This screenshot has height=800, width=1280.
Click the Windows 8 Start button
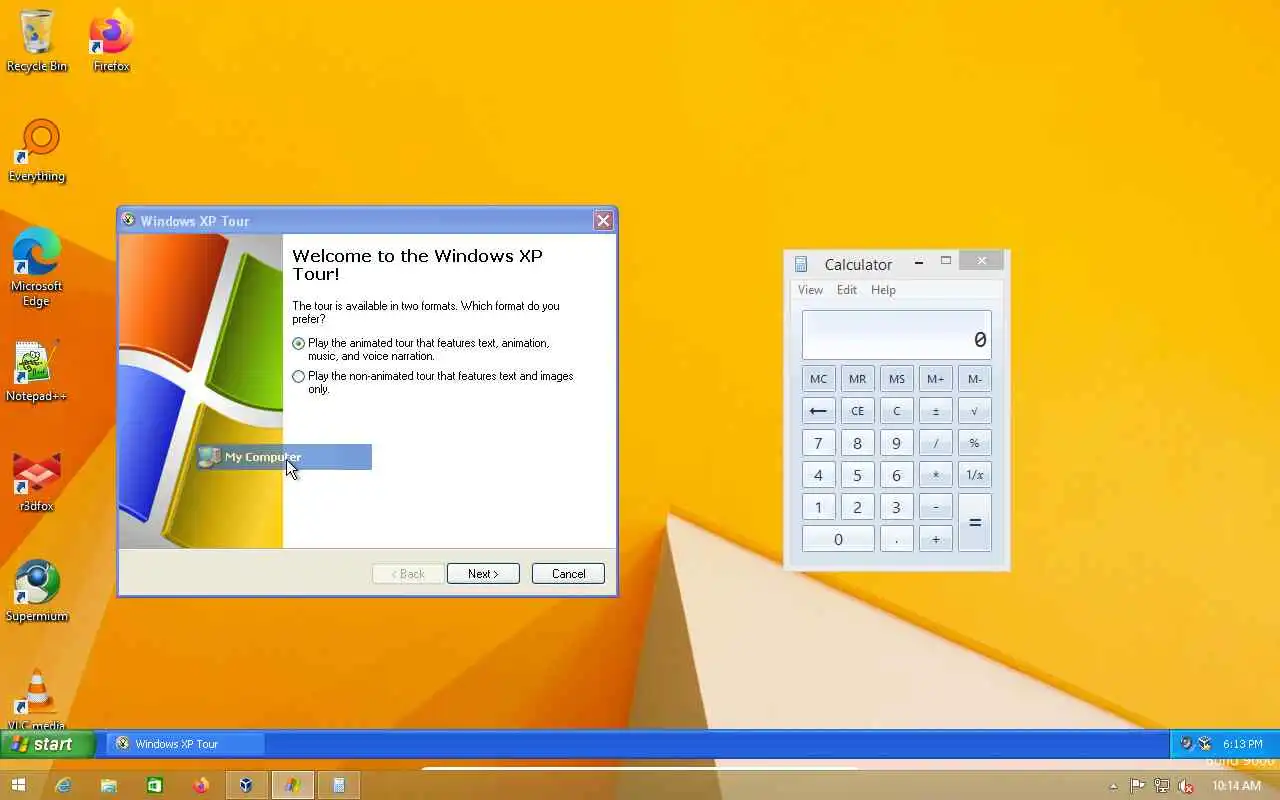coord(17,785)
